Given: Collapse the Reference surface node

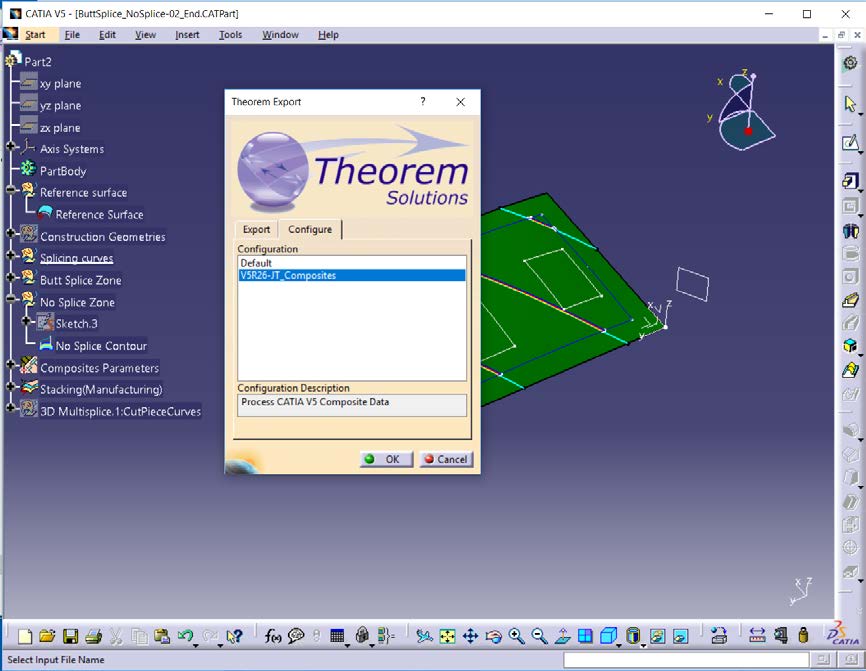Looking at the screenshot, I should [10, 190].
